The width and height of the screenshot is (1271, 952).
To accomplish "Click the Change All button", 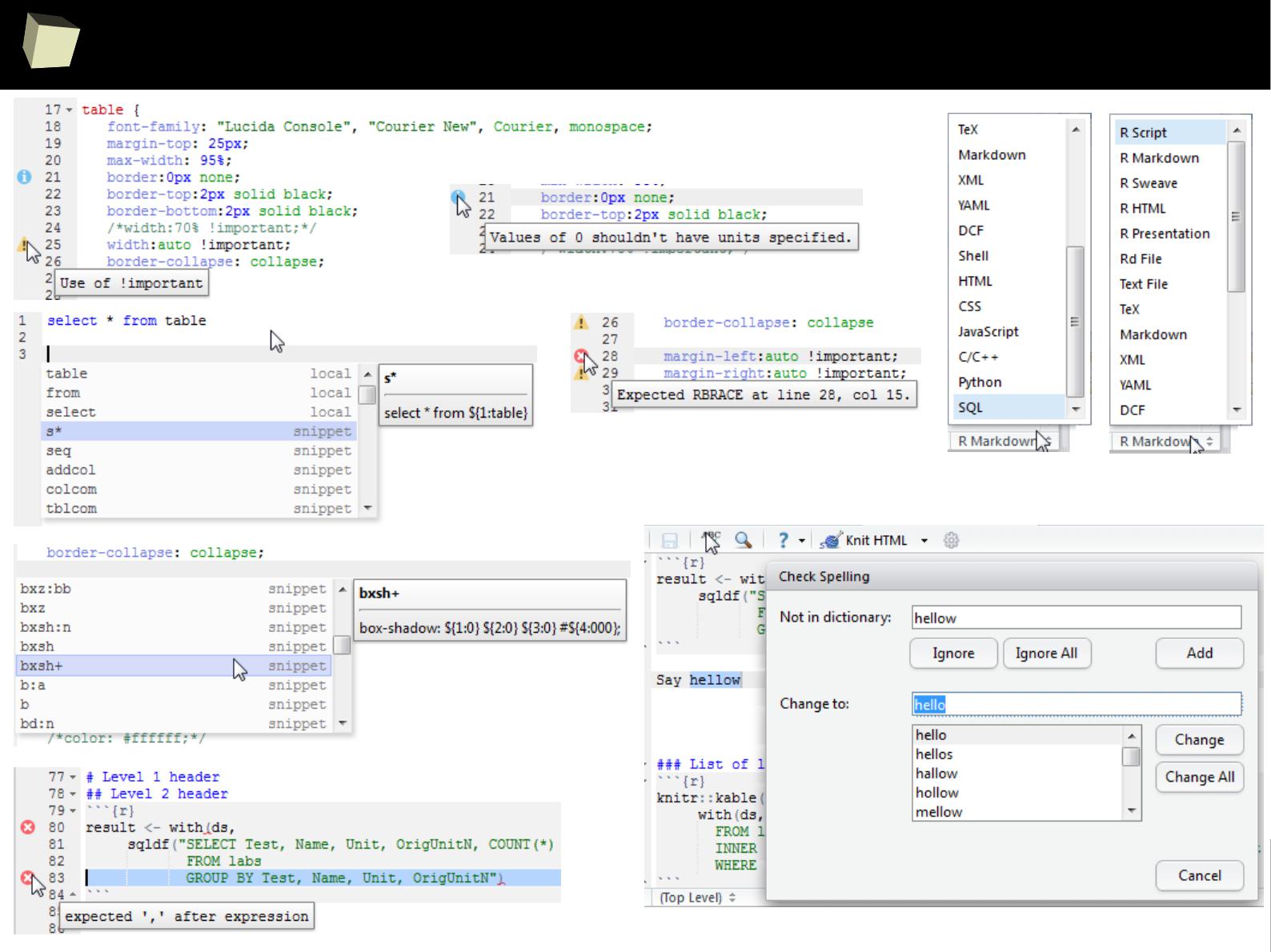I will 1199,777.
